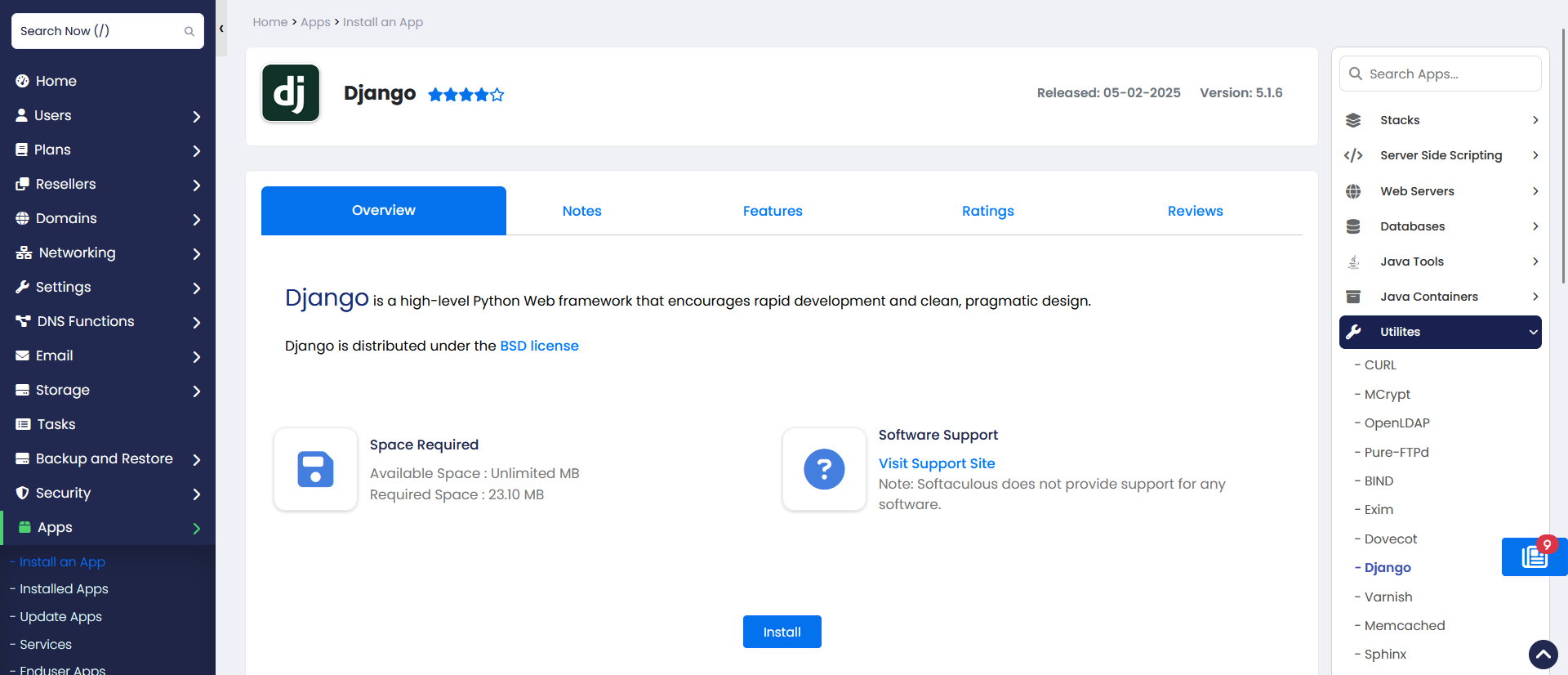Expand the Stacks category
The image size is (1568, 675).
[1441, 120]
